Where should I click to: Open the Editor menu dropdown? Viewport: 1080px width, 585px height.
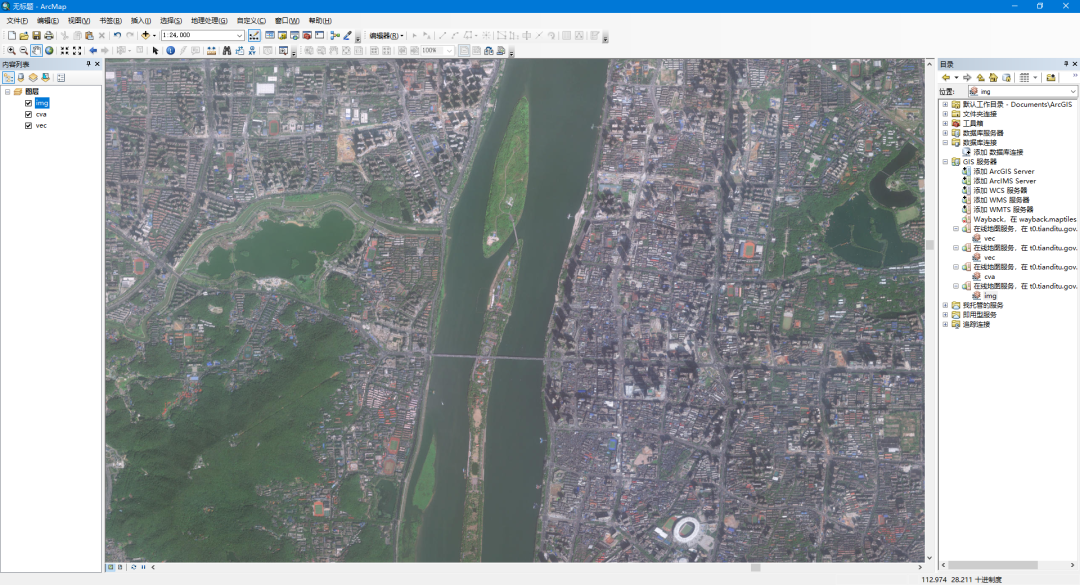[386, 36]
